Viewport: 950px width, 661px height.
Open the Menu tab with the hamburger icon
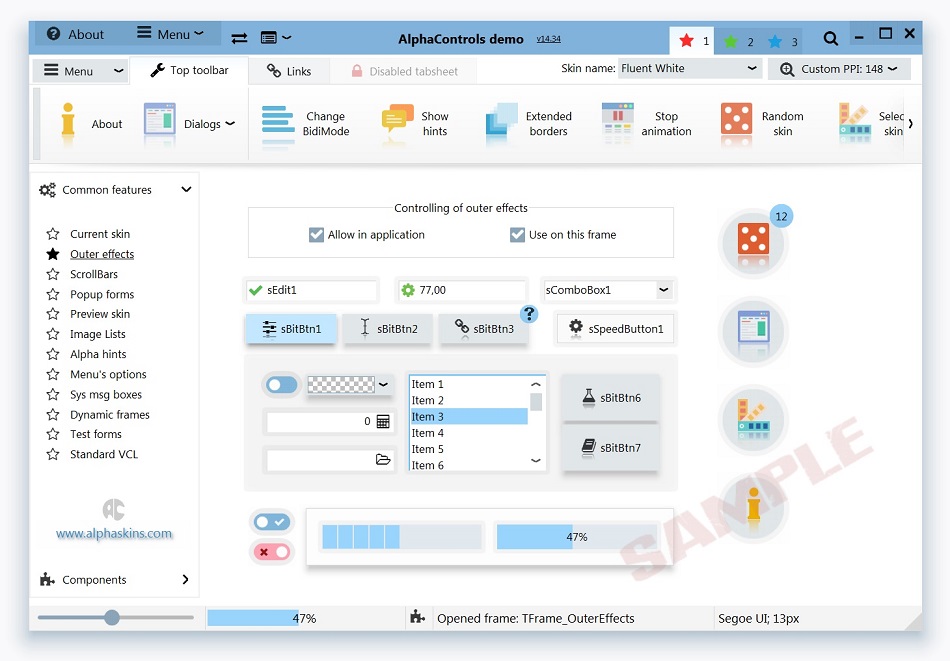pyautogui.click(x=79, y=71)
